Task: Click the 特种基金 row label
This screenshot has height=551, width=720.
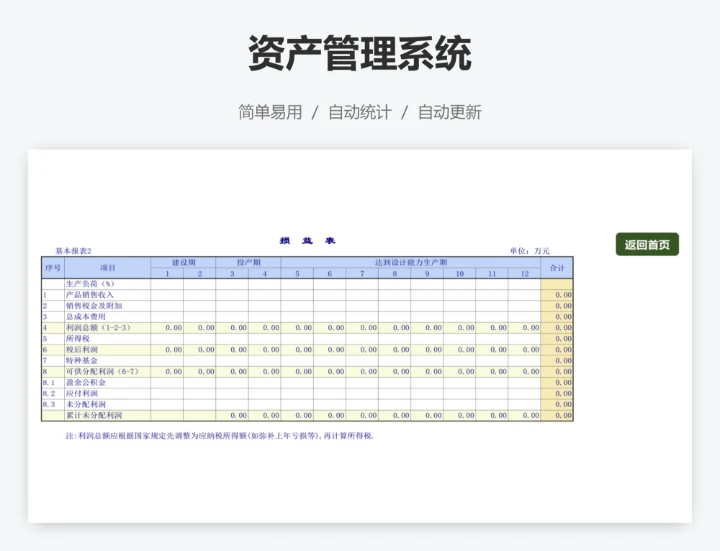Action: tap(82, 361)
